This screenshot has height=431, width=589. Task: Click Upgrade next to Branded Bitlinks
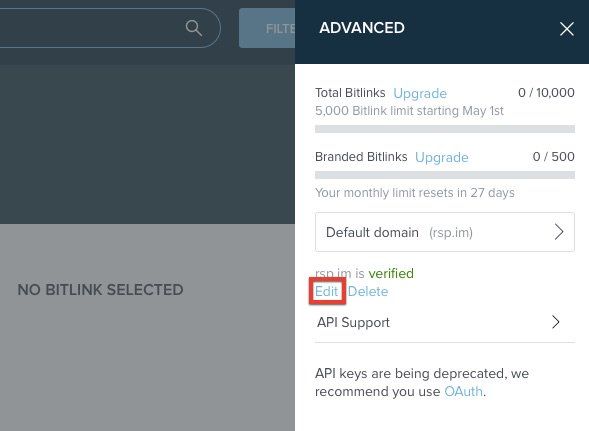[x=442, y=157]
